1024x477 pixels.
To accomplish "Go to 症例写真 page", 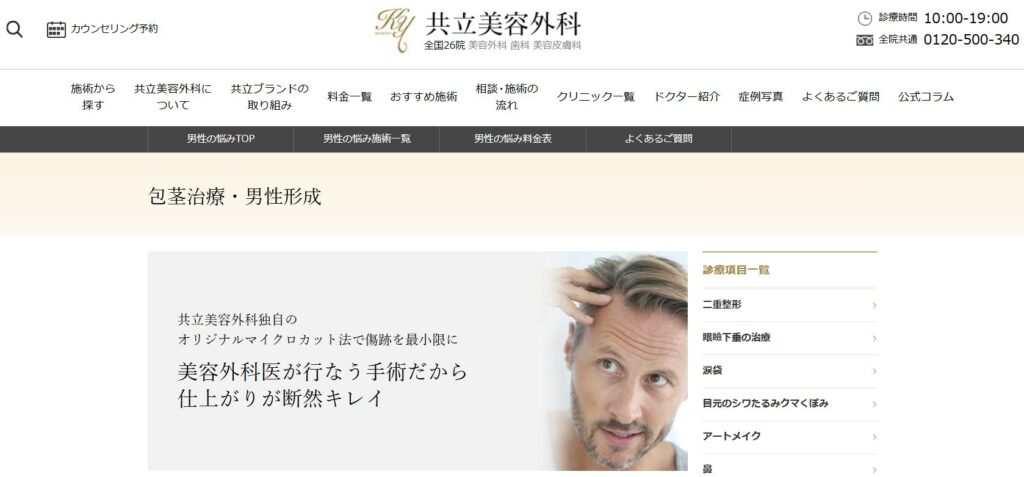I will (761, 97).
